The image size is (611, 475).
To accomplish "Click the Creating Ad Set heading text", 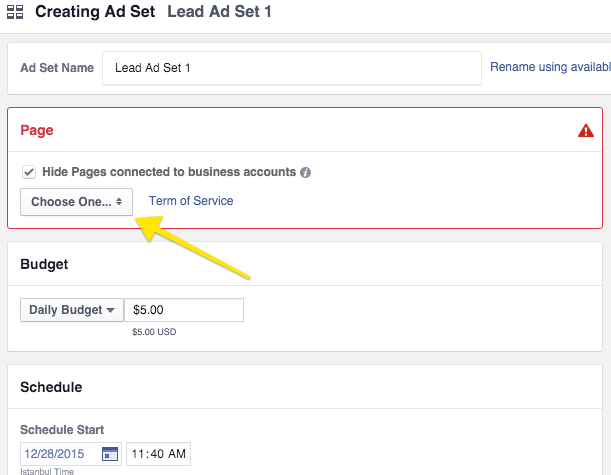I will 95,12.
